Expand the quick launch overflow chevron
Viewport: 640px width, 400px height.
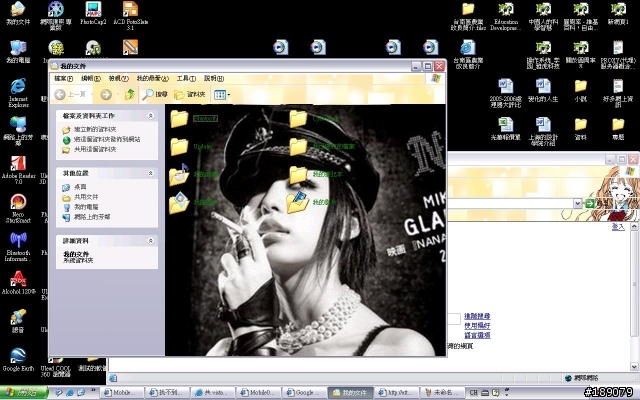[x=93, y=390]
